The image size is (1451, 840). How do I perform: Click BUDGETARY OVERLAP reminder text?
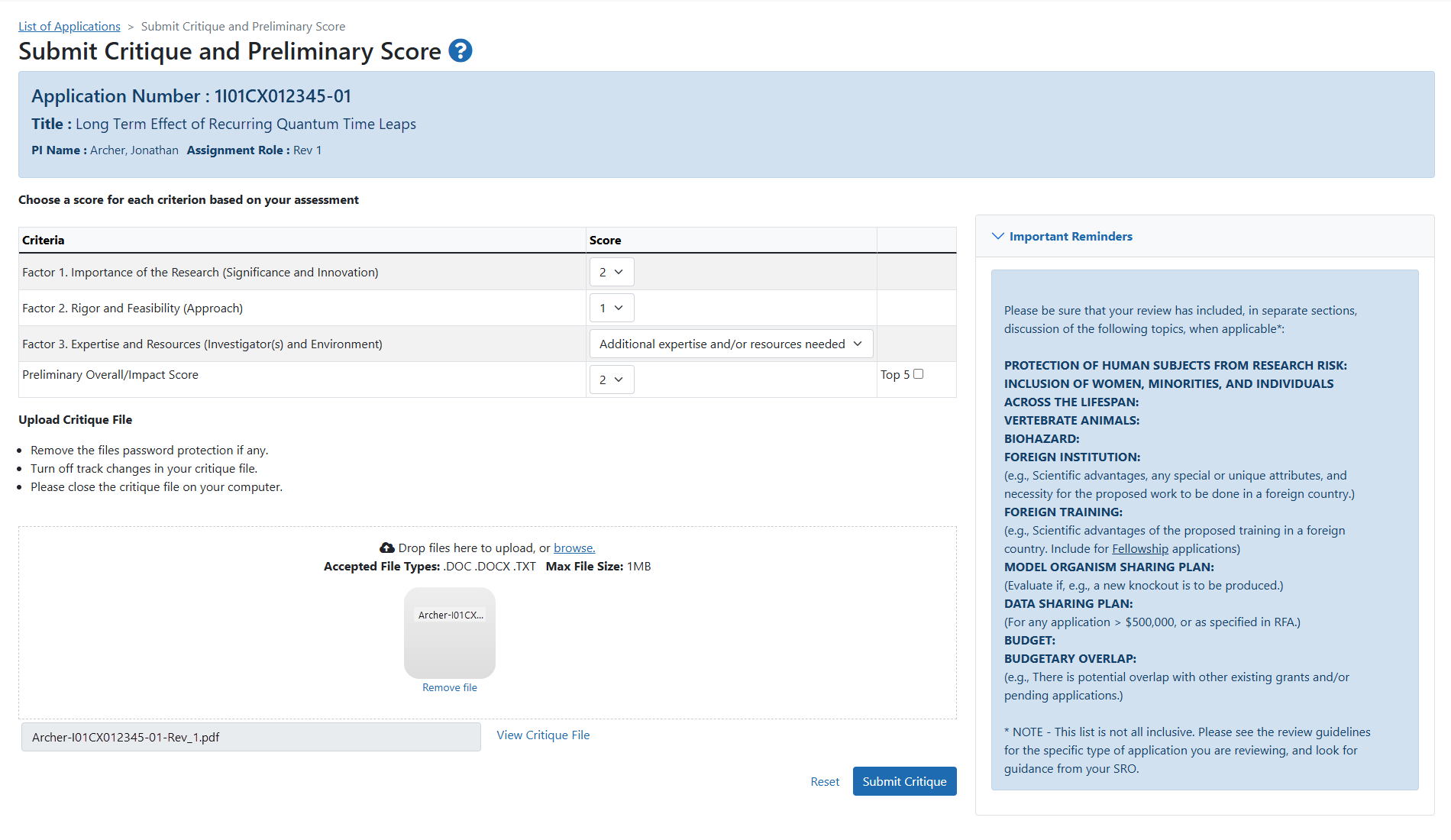pyautogui.click(x=1070, y=658)
